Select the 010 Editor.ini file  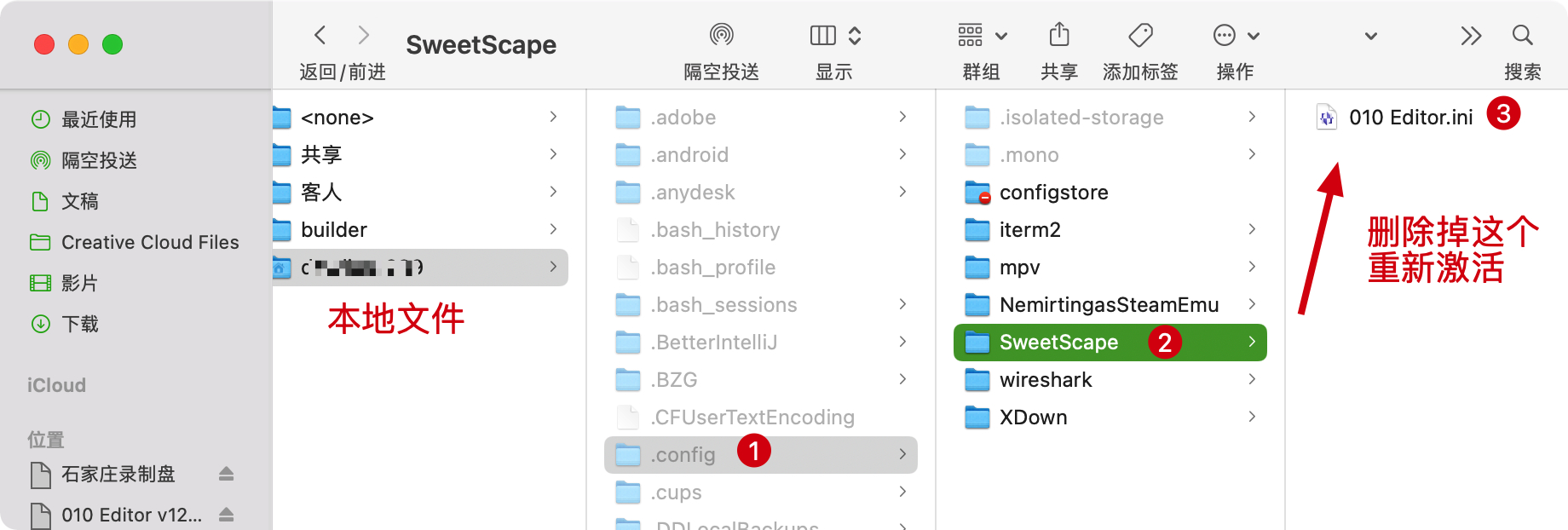coord(1410,118)
